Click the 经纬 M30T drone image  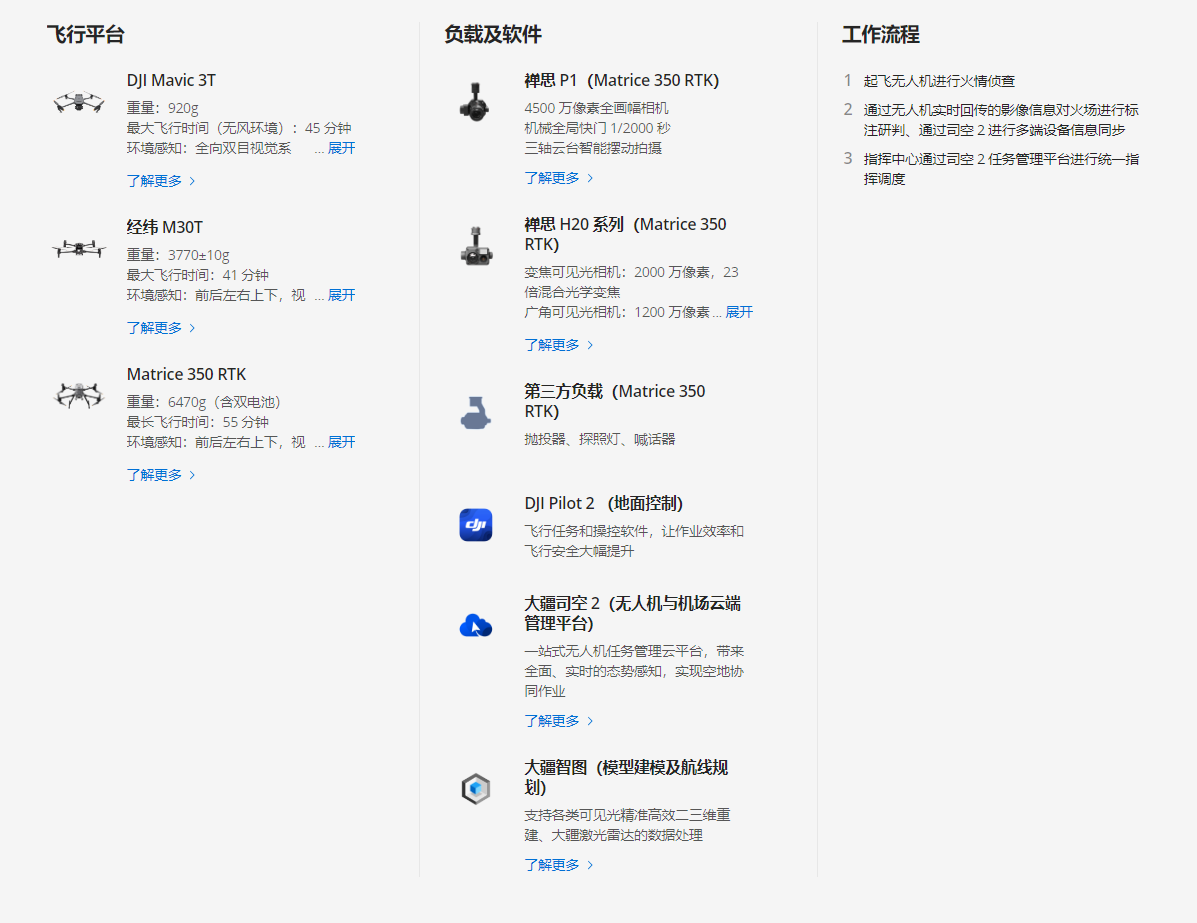pos(79,248)
